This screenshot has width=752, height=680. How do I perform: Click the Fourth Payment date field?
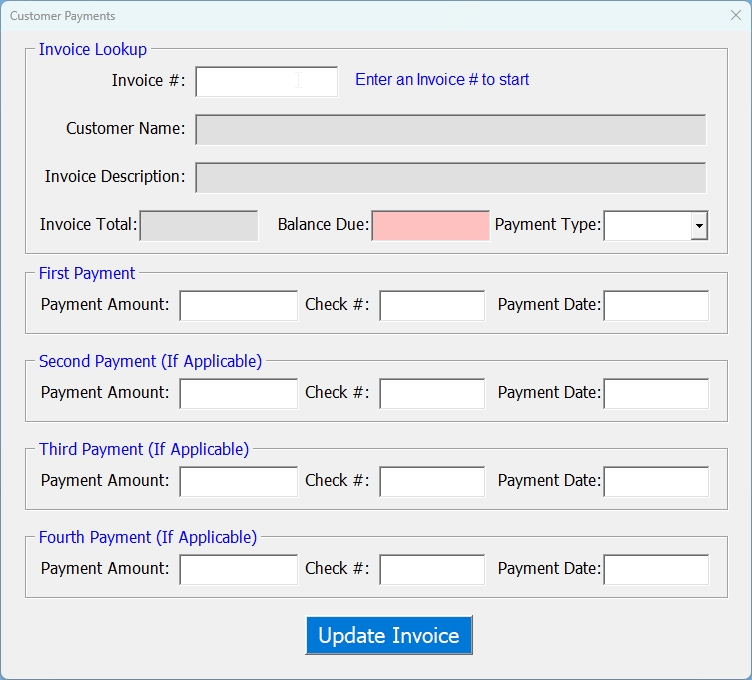[x=656, y=570]
